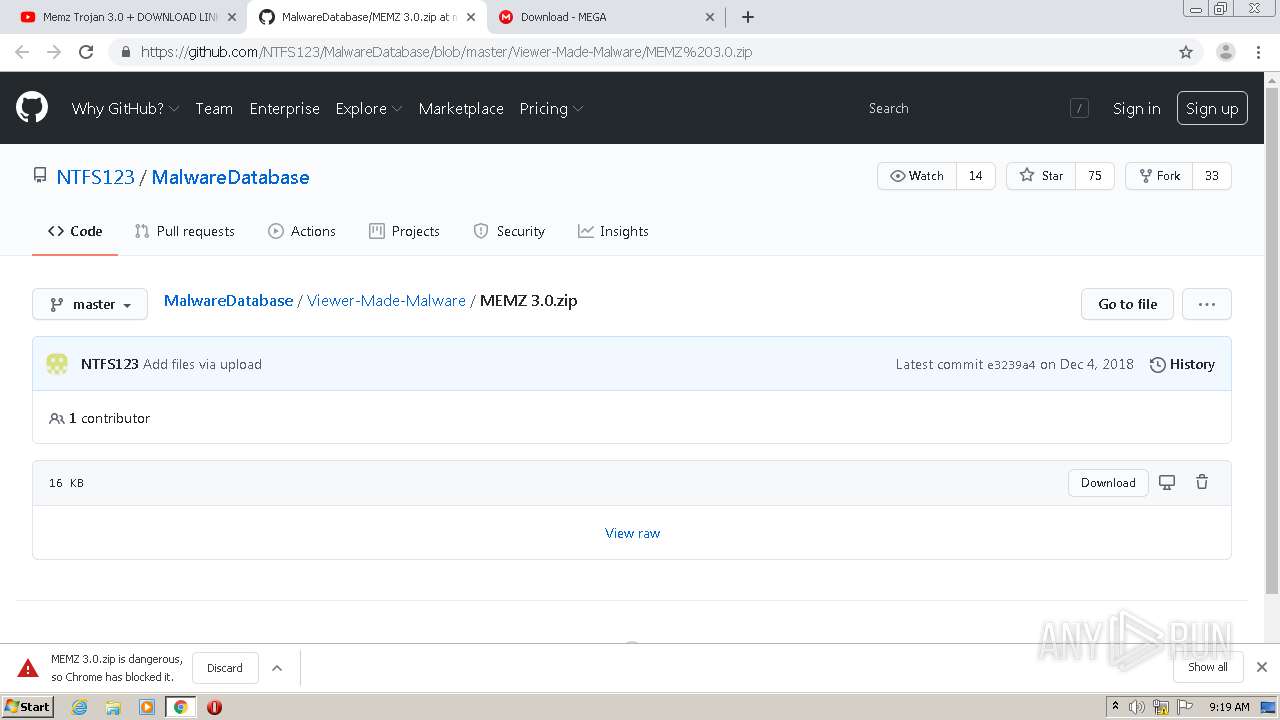Switch to Pull requests tab
Image resolution: width=1280 pixels, height=720 pixels.
coord(184,231)
